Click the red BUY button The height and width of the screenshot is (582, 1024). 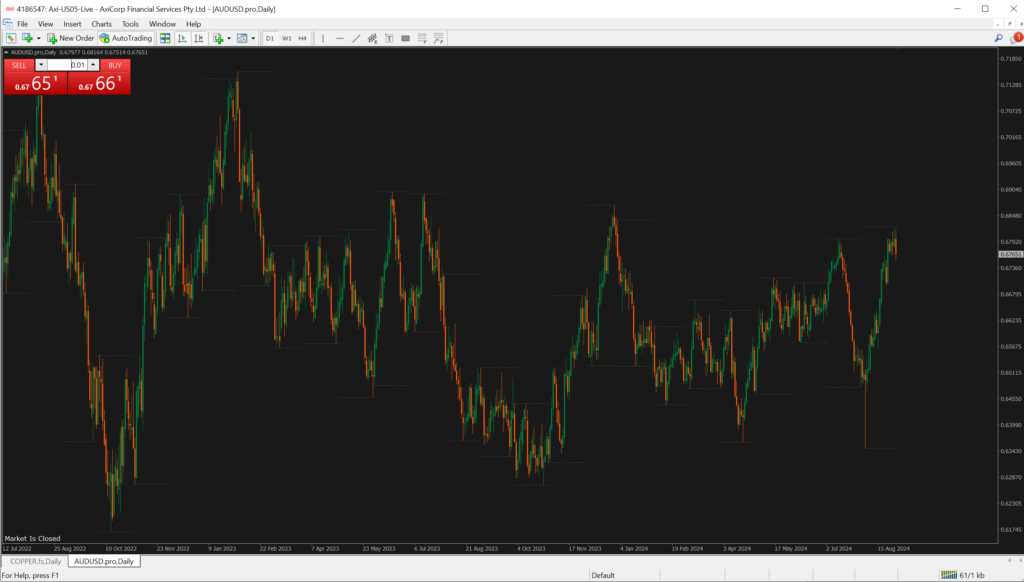115,65
